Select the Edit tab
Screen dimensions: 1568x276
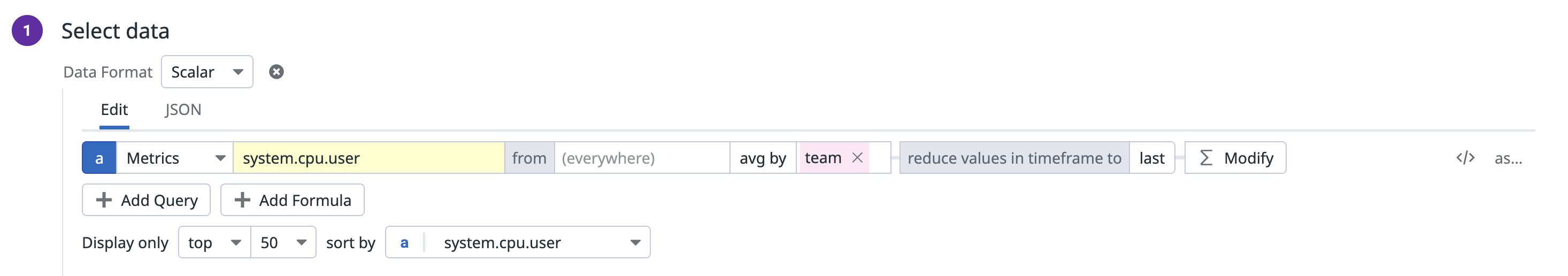114,110
